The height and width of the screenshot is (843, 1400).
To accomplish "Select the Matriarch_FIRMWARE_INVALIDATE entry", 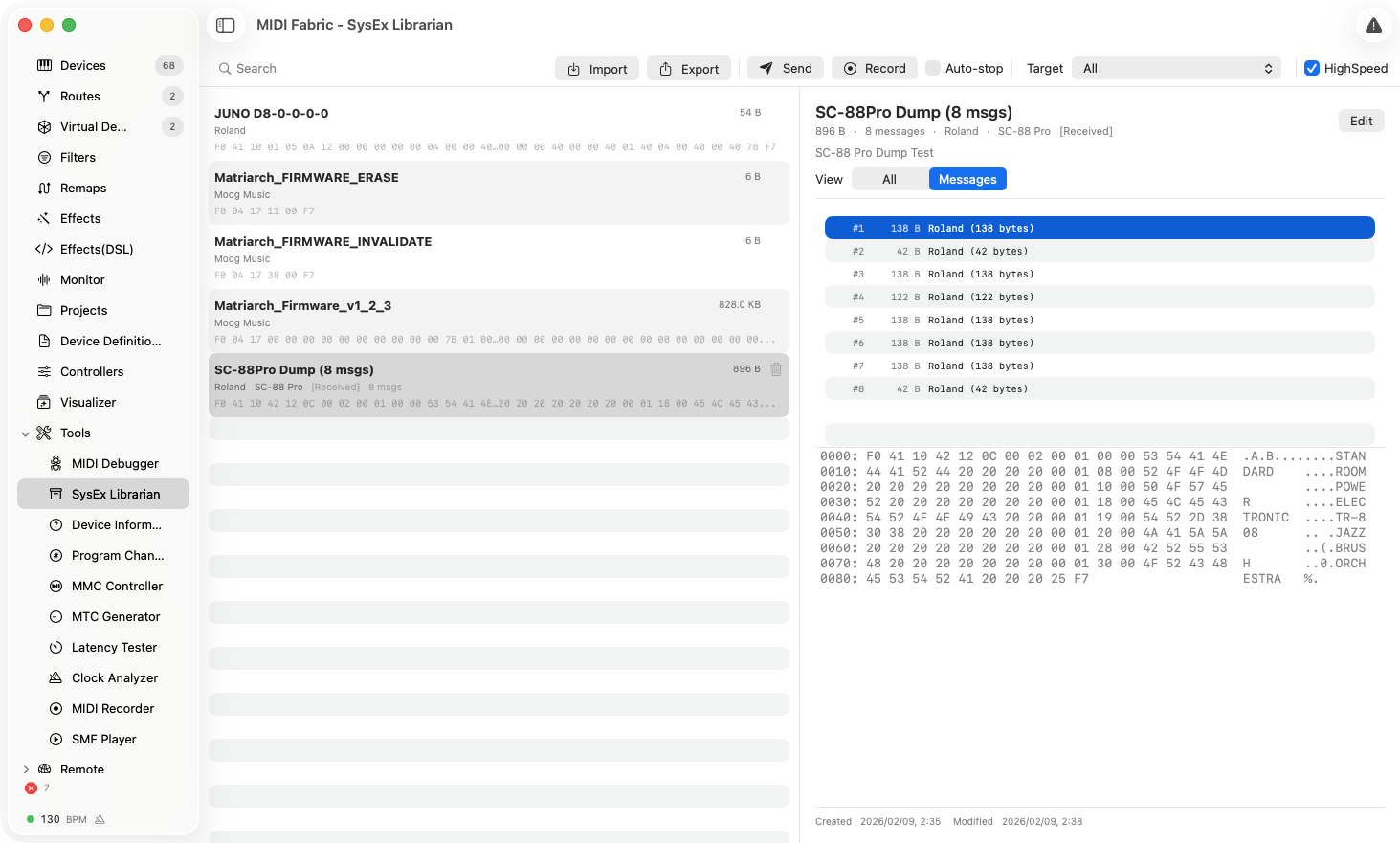I will (499, 256).
